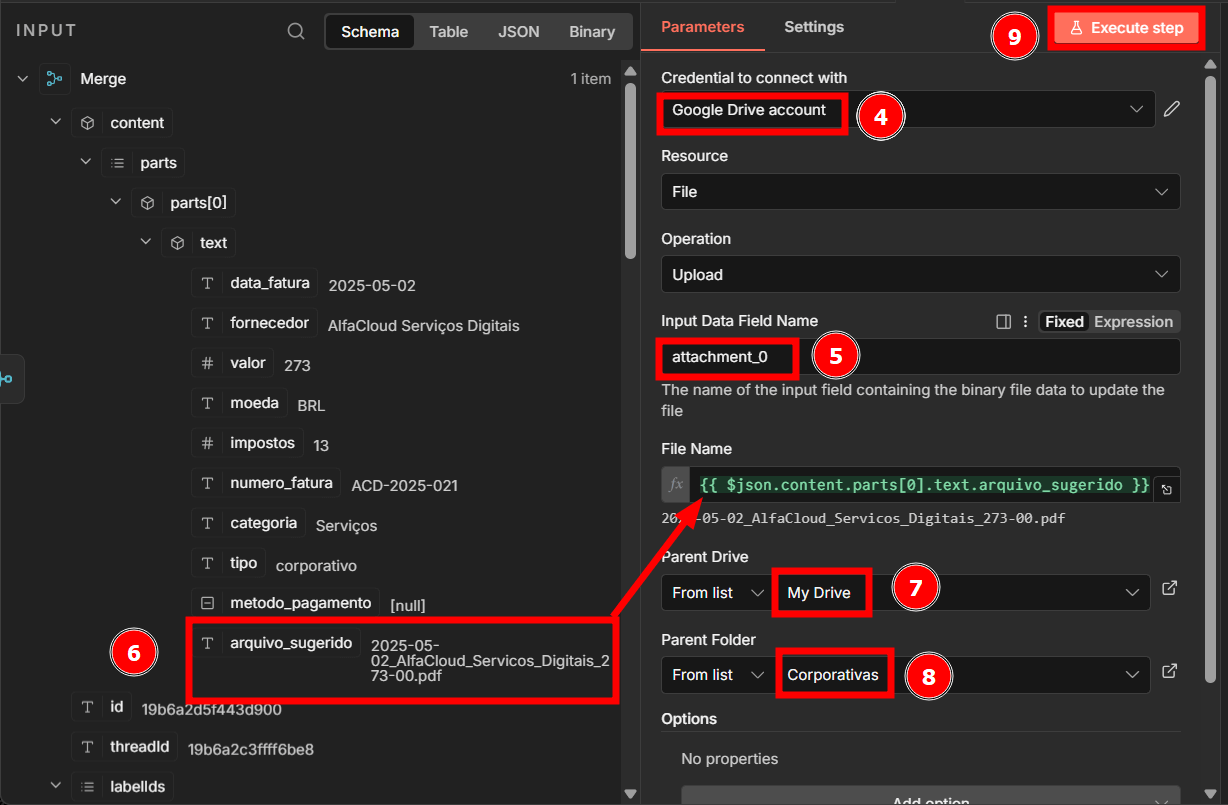Click the text object cube icon
Image resolution: width=1228 pixels, height=805 pixels.
pos(177,243)
